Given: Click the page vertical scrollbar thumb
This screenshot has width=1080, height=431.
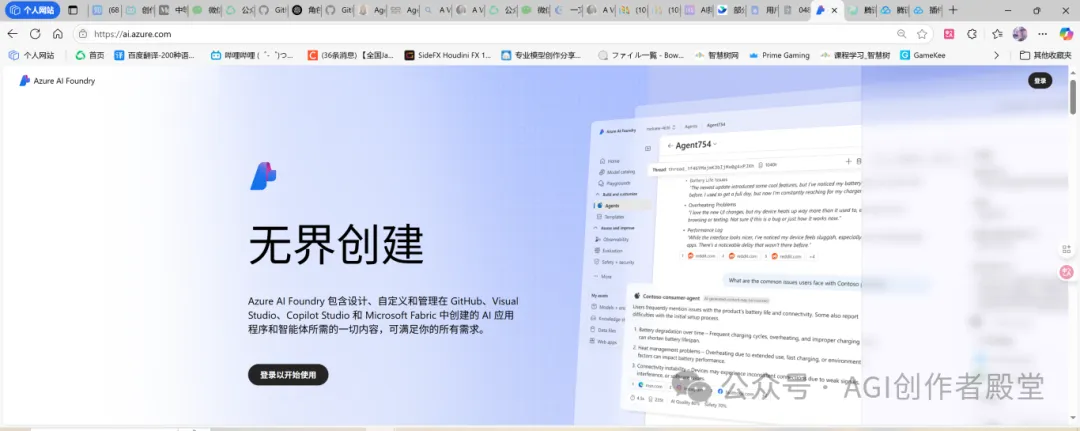Looking at the screenshot, I should (1072, 96).
